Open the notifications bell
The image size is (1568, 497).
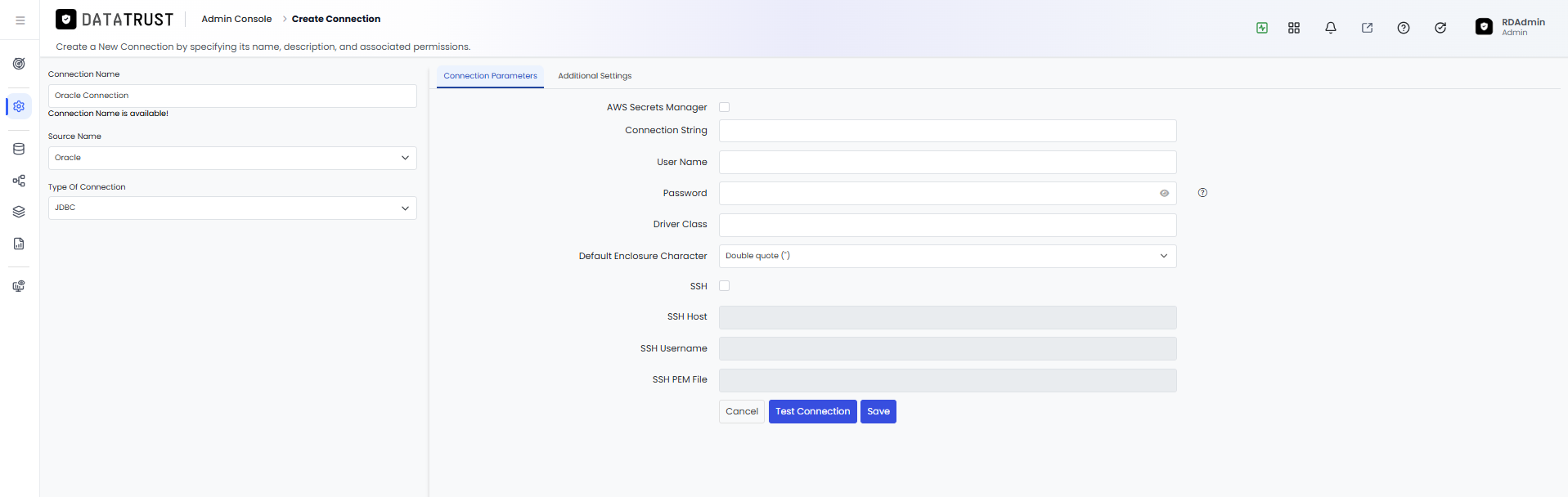coord(1331,28)
